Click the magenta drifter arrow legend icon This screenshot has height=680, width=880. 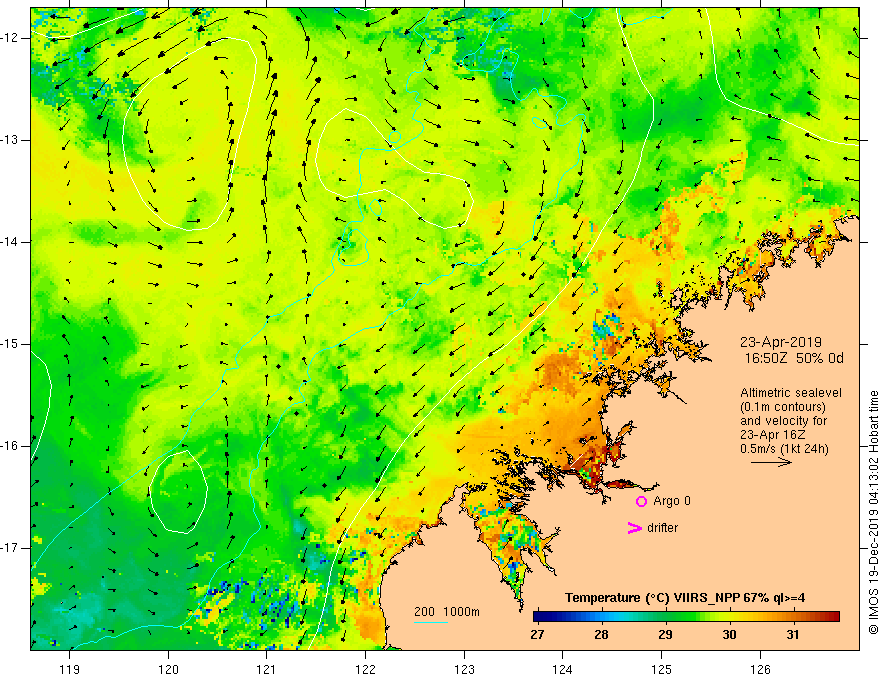[634, 528]
